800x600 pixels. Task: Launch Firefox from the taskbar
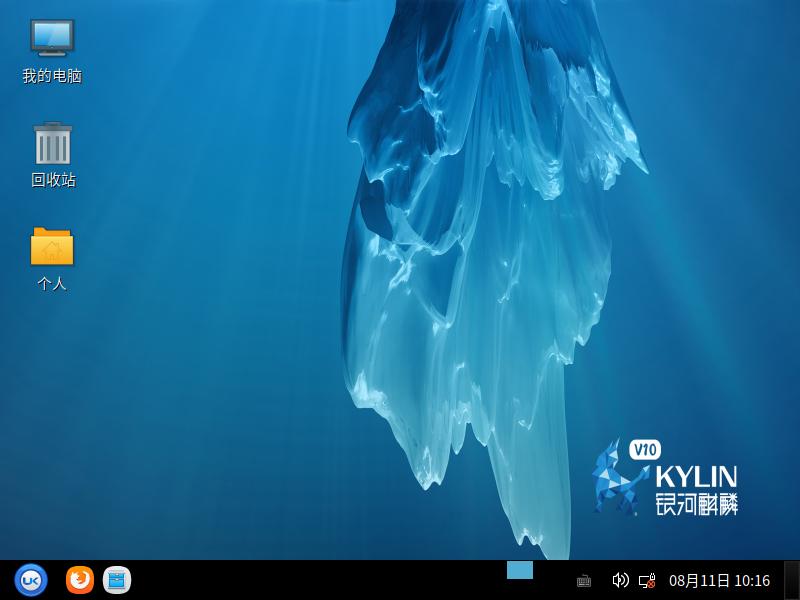78,578
